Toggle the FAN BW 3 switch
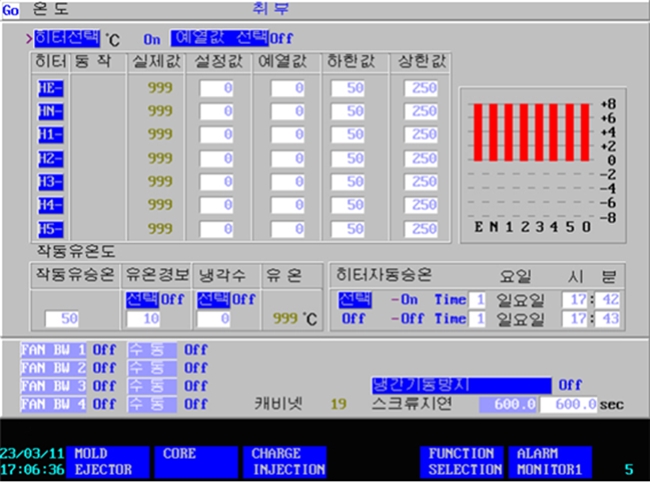This screenshot has width=650, height=486. click(x=55, y=386)
